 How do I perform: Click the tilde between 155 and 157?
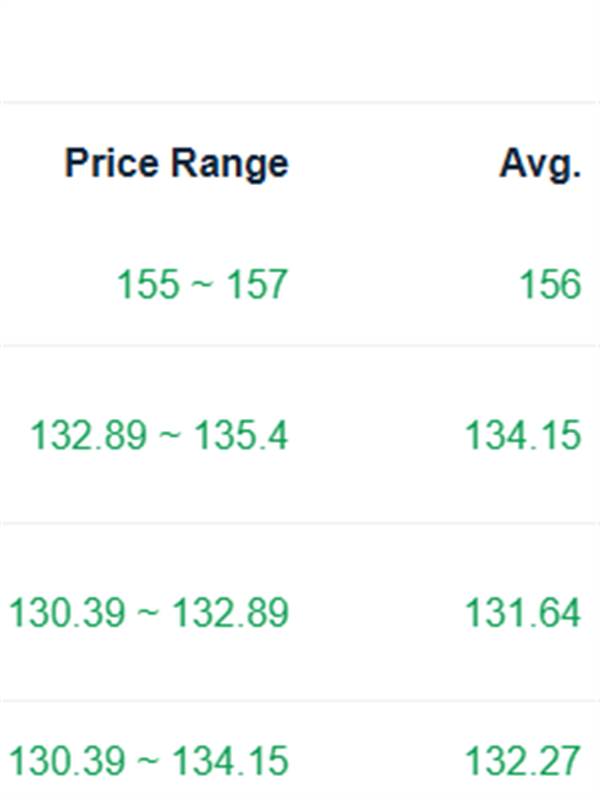[x=202, y=286]
